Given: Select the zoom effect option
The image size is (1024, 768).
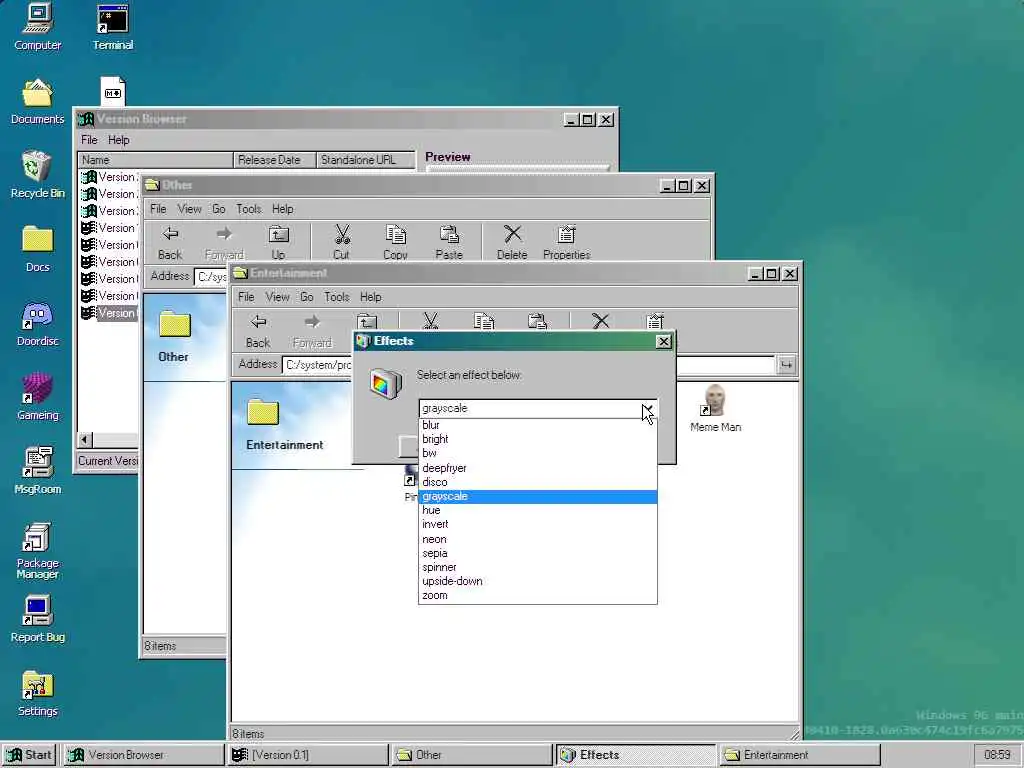Looking at the screenshot, I should pyautogui.click(x=537, y=596).
